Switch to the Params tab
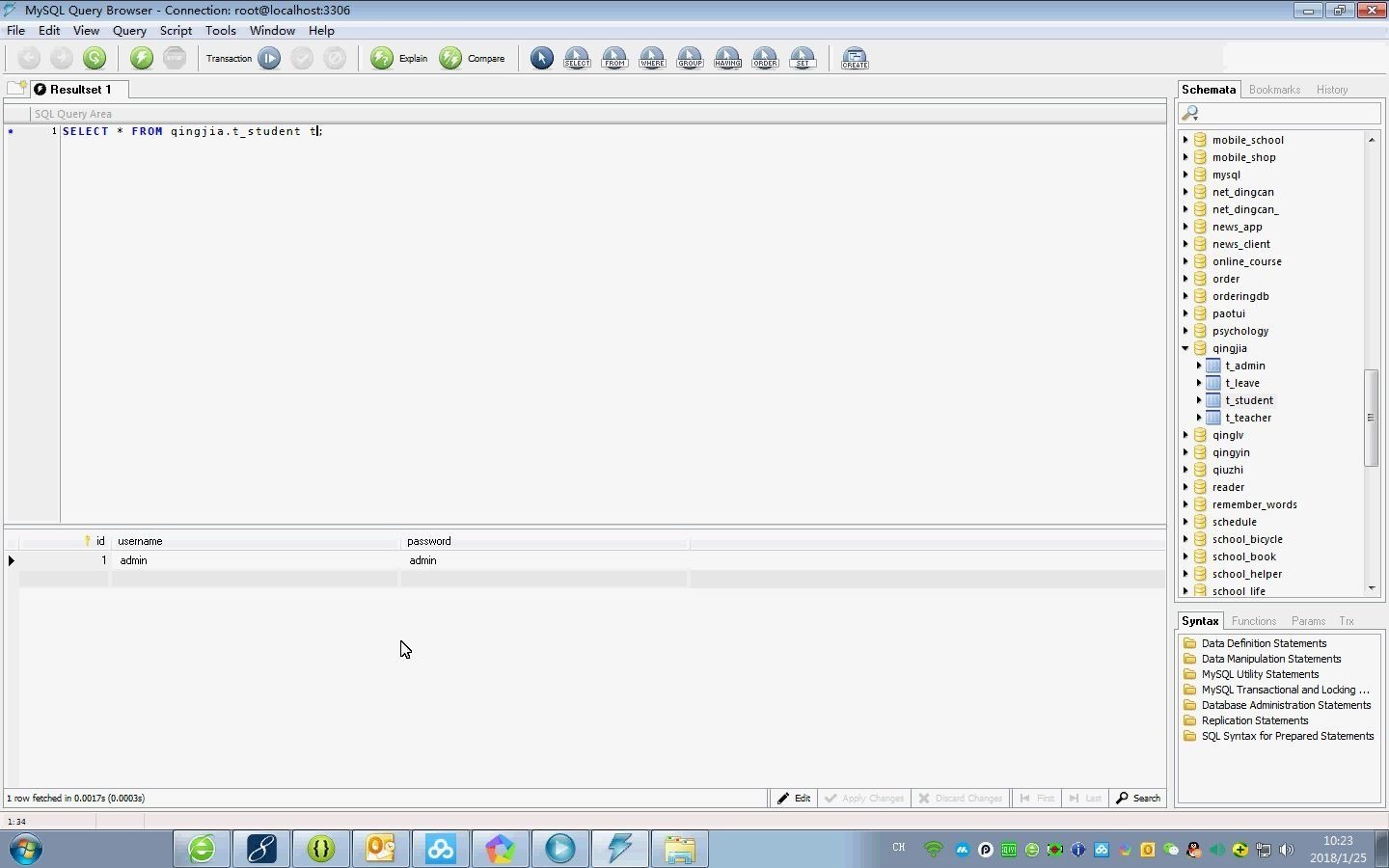The height and width of the screenshot is (868, 1389). tap(1308, 621)
